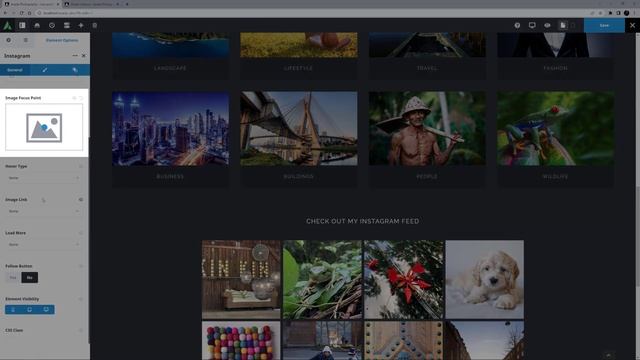The image size is (640, 360).
Task: Open the Wildlife frog image
Action: pos(555,129)
